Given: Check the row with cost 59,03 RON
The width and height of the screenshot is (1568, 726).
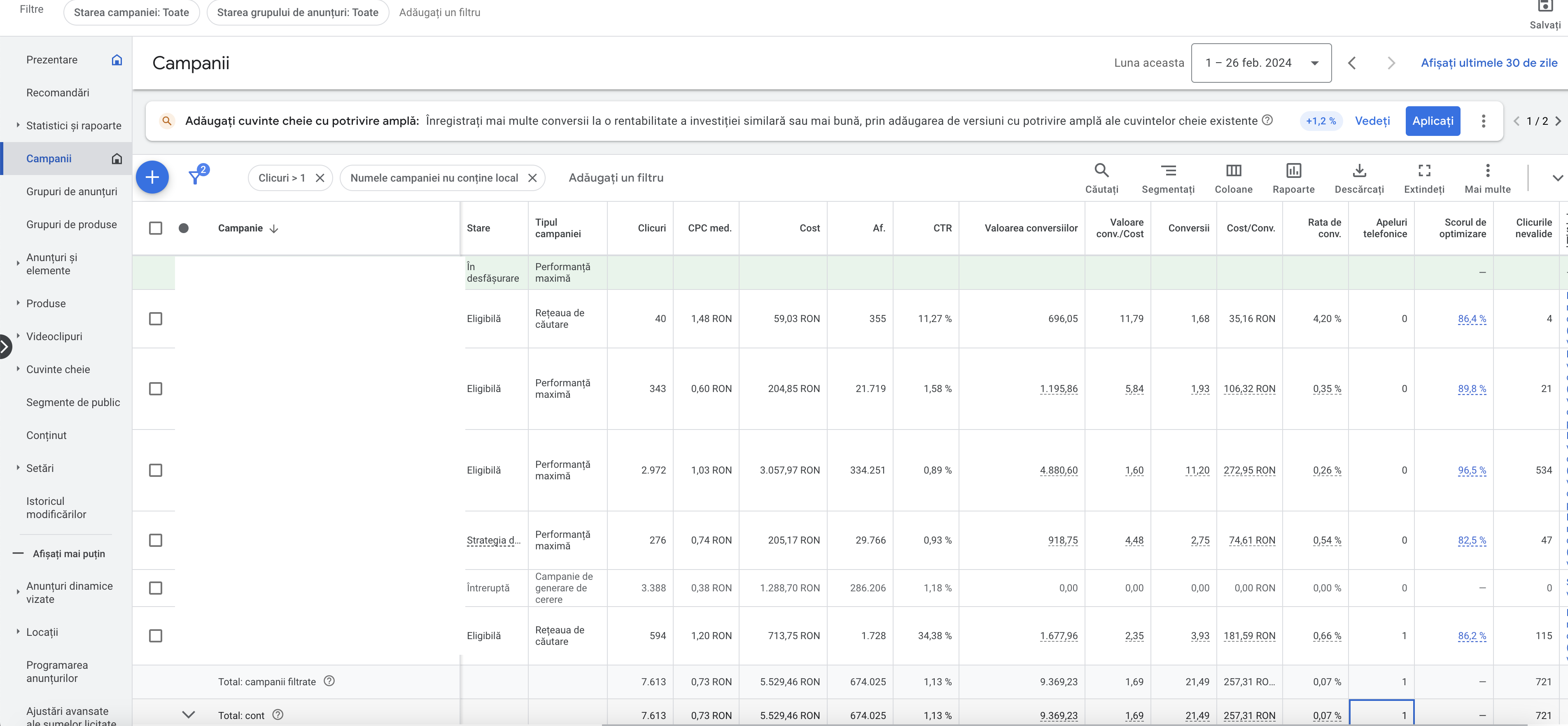Looking at the screenshot, I should [x=155, y=318].
